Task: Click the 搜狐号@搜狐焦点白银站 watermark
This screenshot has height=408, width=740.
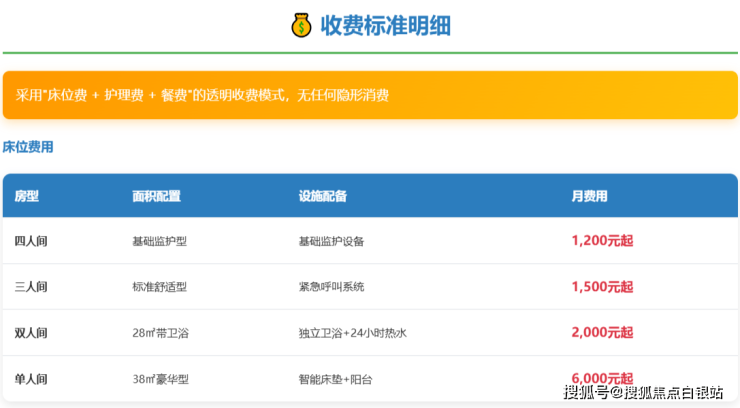Action: (643, 391)
